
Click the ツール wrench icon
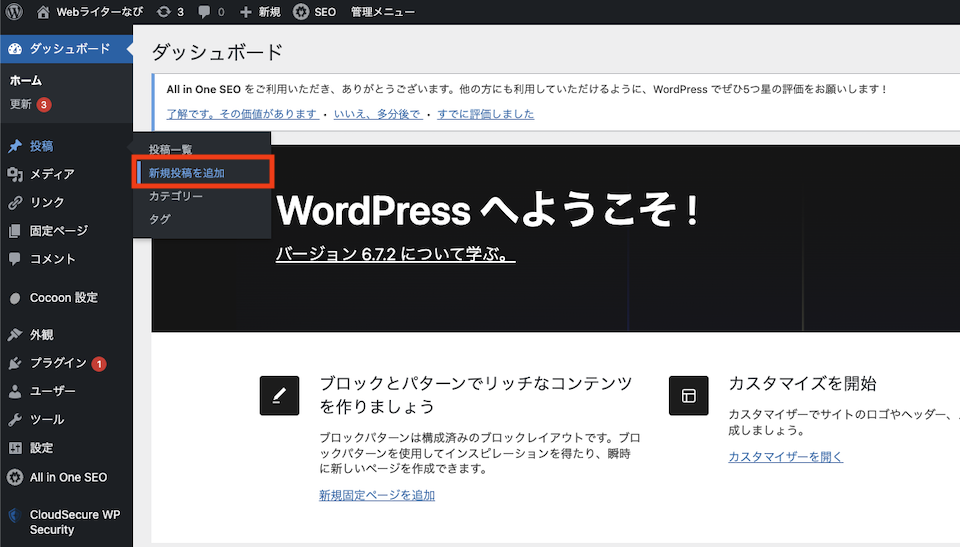pyautogui.click(x=15, y=420)
